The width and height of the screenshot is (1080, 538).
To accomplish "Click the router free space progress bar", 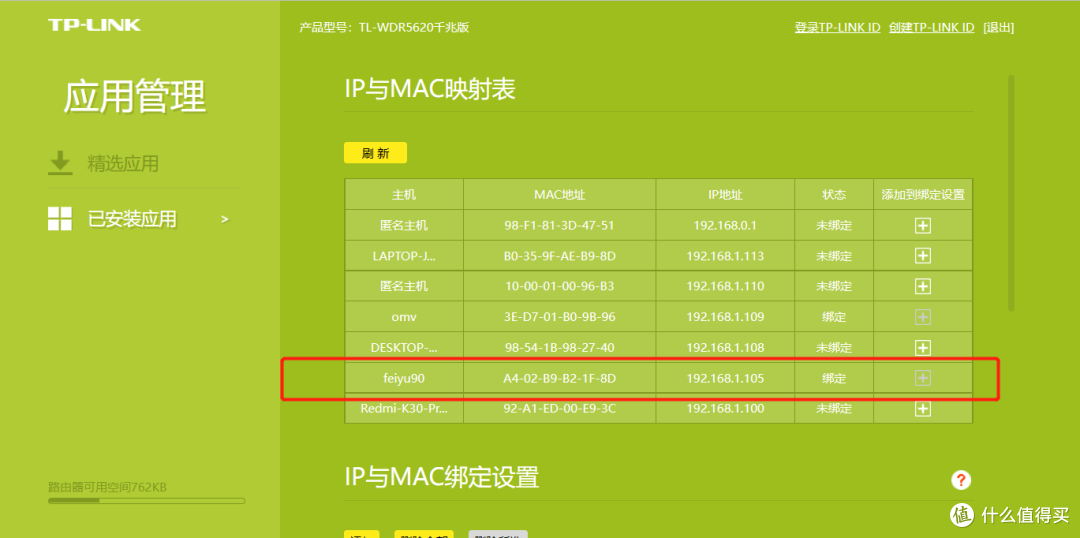I will point(146,501).
